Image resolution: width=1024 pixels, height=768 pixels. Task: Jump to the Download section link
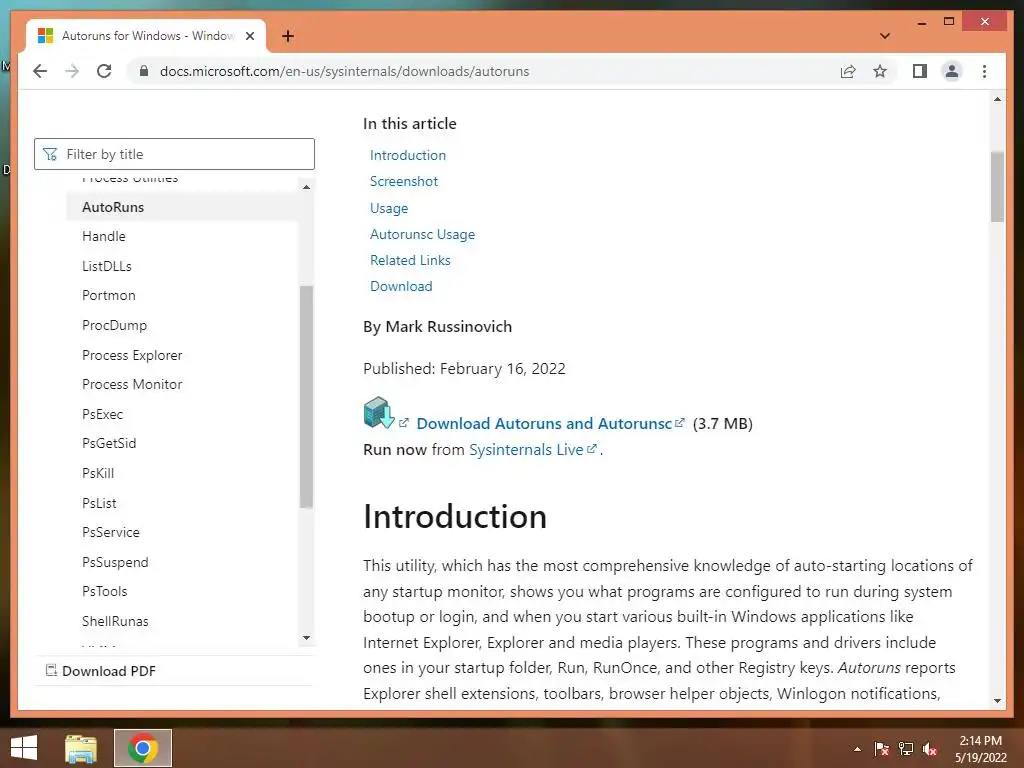tap(401, 287)
